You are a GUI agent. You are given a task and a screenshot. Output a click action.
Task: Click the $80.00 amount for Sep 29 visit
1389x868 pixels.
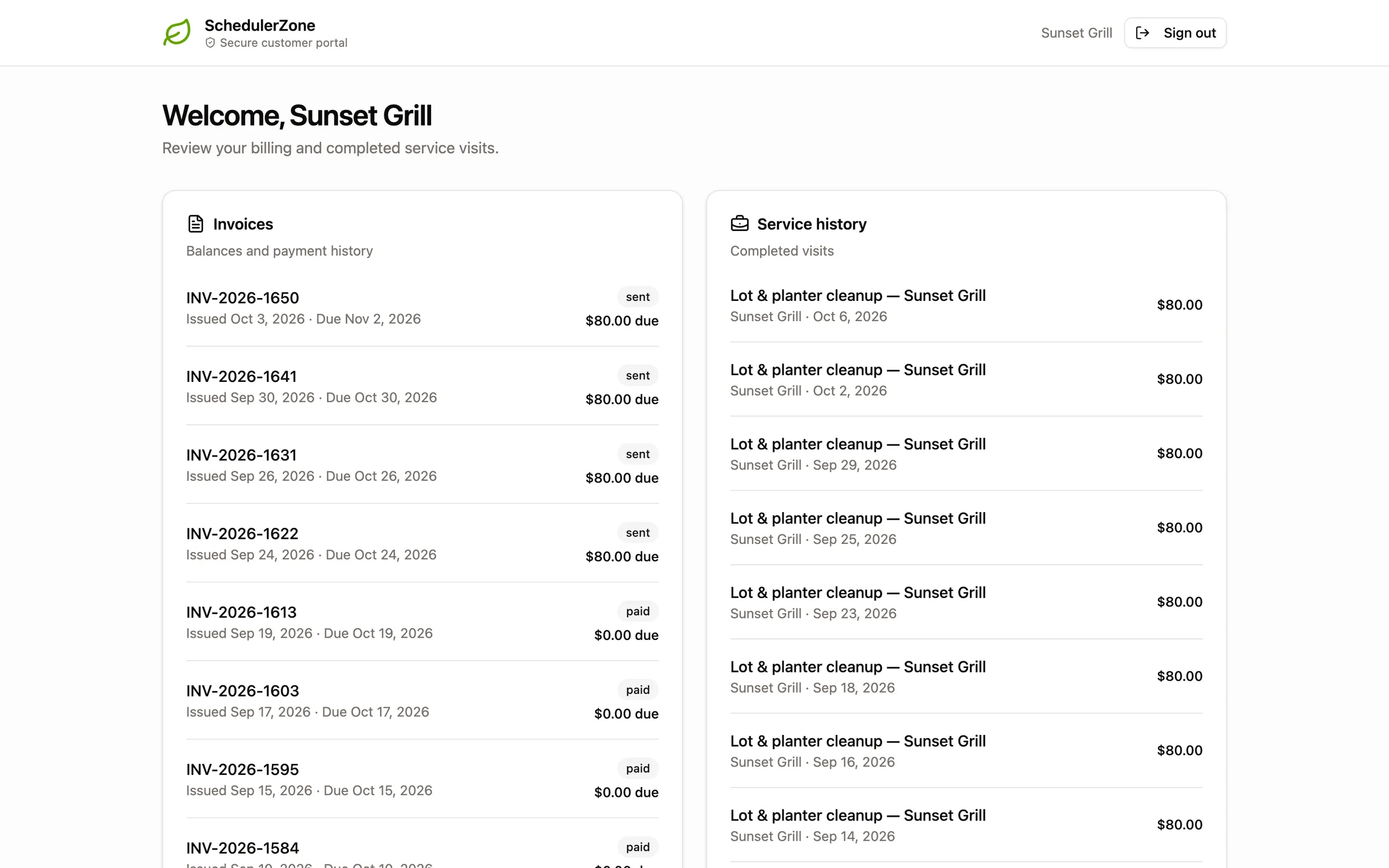pos(1179,453)
